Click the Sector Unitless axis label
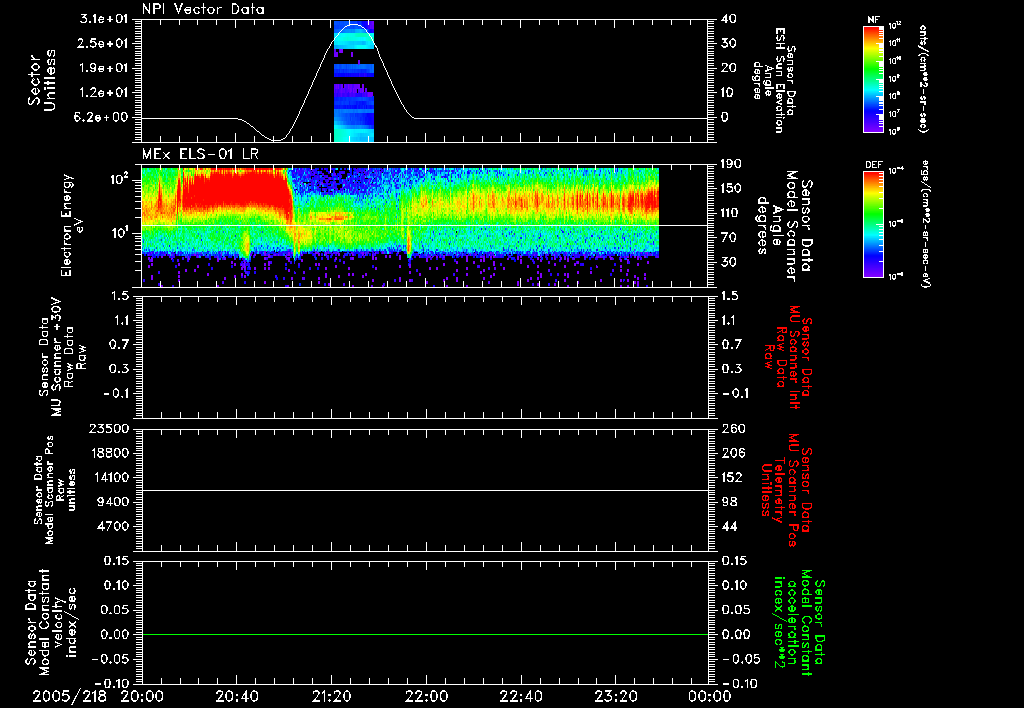Viewport: 1024px width, 708px height. coord(41,81)
